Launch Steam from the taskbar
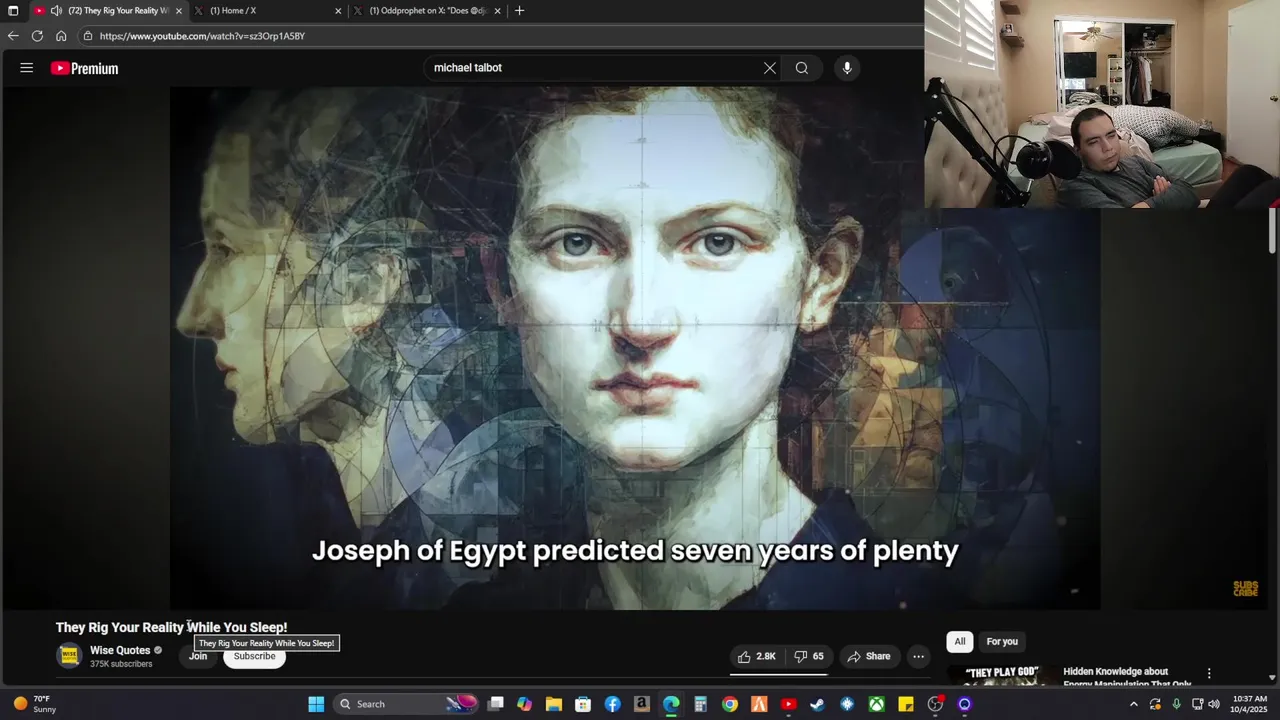The width and height of the screenshot is (1280, 720). click(817, 704)
